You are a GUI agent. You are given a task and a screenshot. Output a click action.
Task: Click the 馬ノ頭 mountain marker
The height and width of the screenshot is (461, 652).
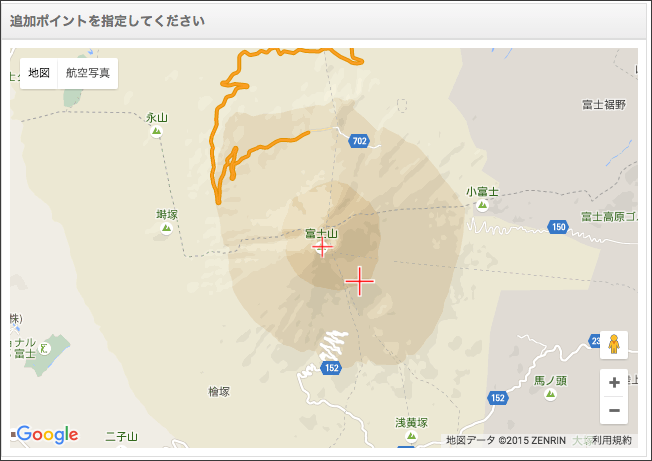(x=550, y=394)
